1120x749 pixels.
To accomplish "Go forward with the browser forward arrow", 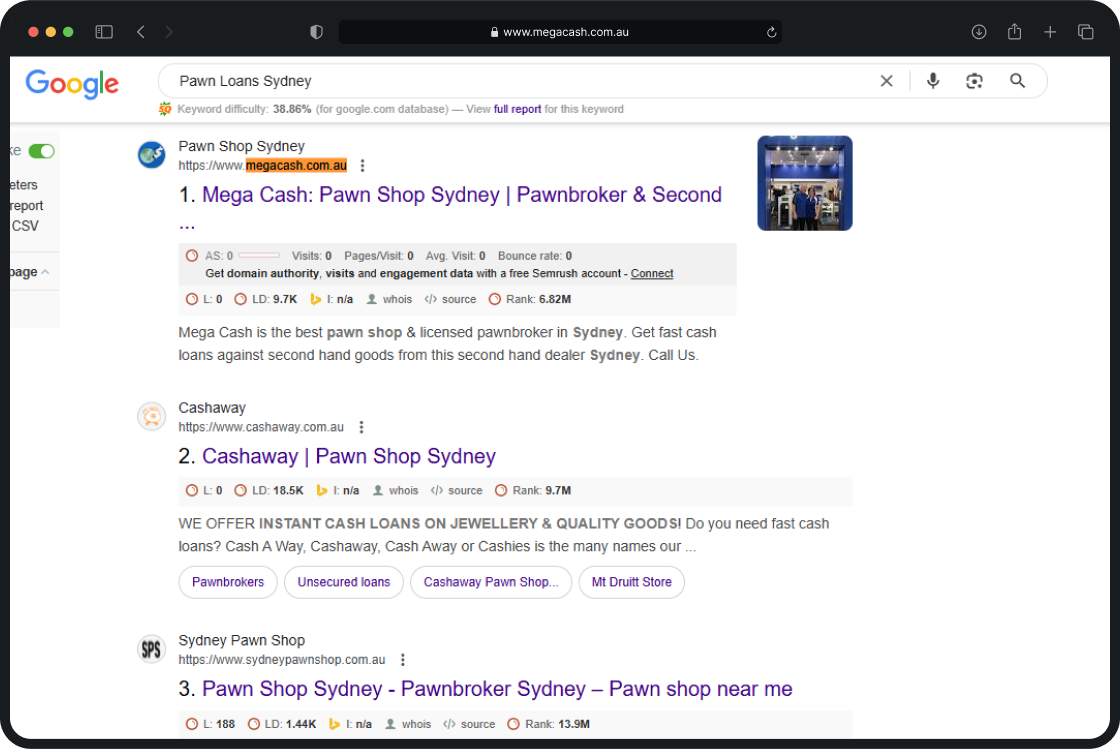I will point(169,31).
